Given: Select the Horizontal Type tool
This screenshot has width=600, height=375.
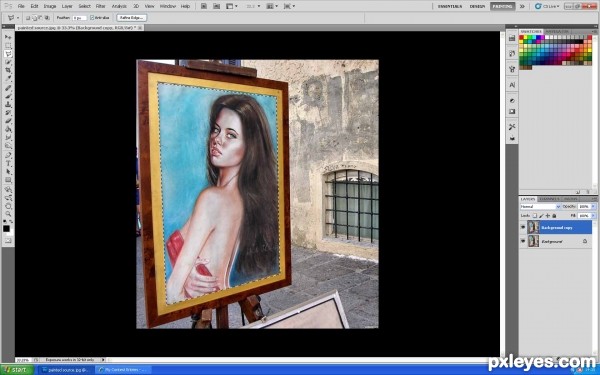Looking at the screenshot, I should [8, 164].
